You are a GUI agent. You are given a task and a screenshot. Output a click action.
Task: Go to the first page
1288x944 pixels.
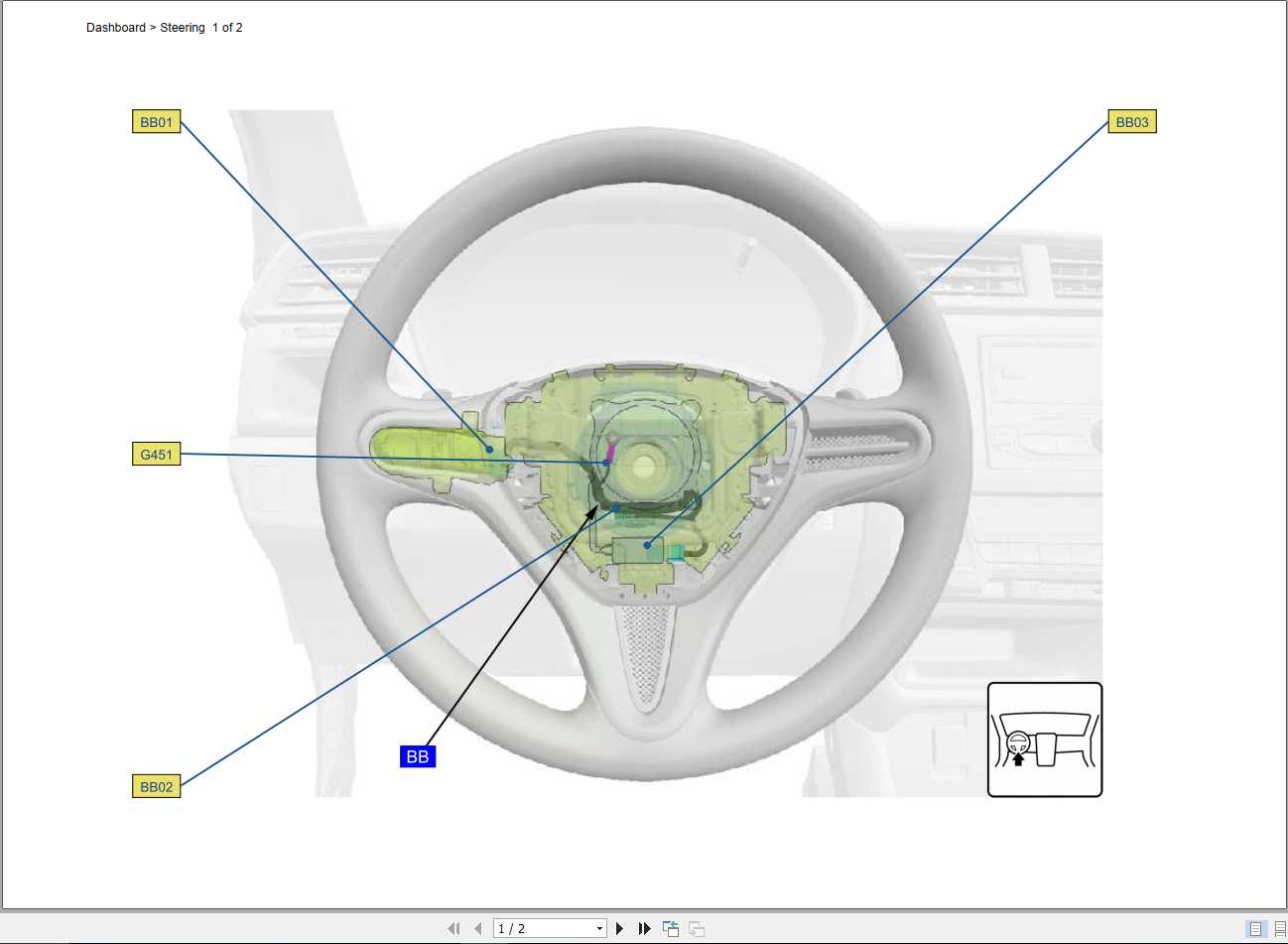(x=453, y=928)
